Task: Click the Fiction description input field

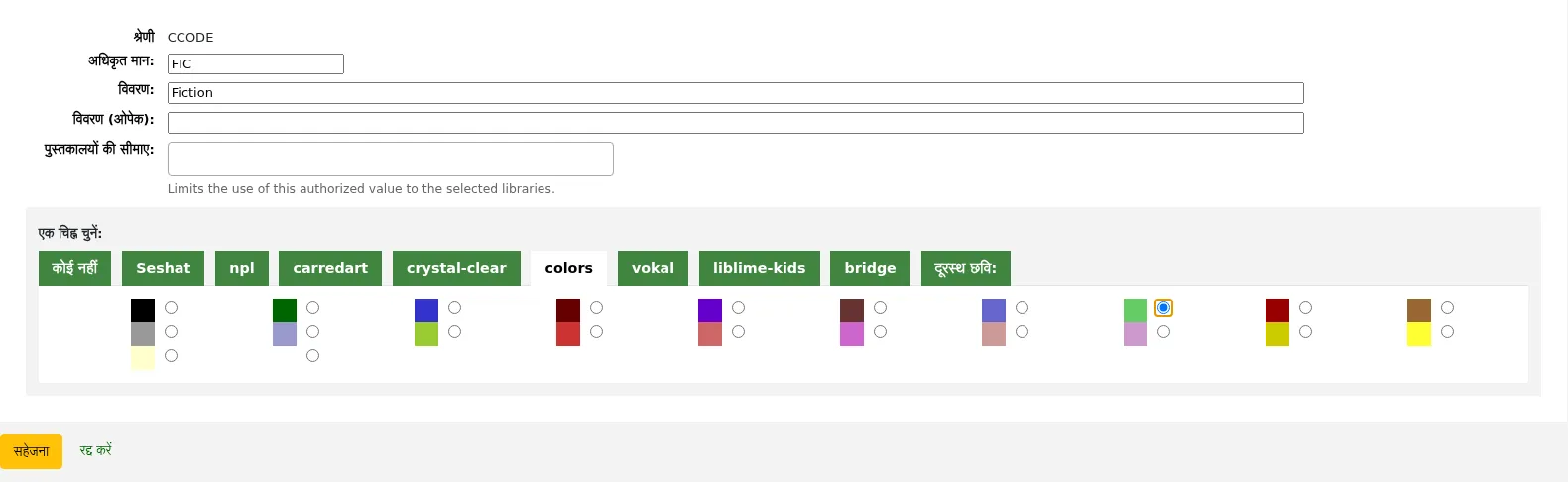Action: [735, 93]
